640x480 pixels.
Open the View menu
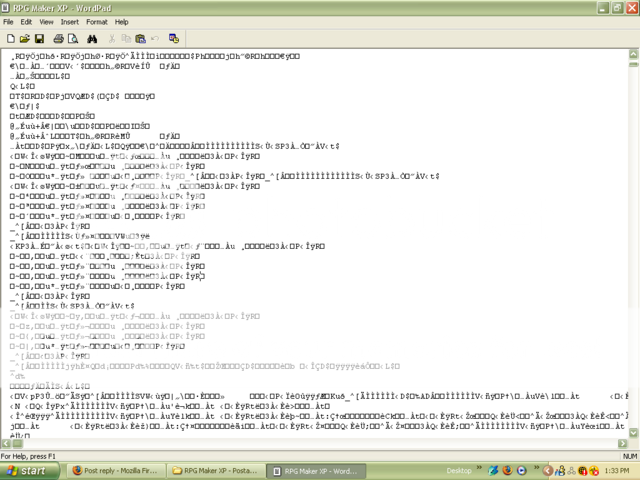click(46, 21)
